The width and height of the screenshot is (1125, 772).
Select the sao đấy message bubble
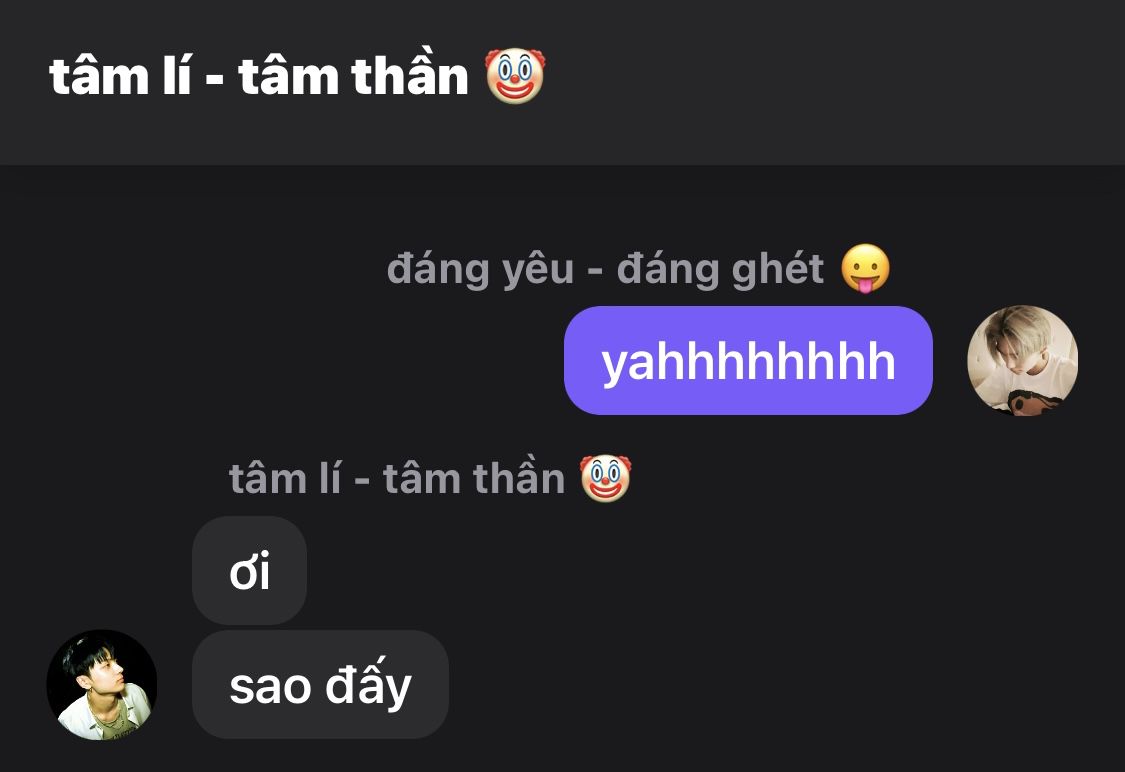(x=321, y=684)
